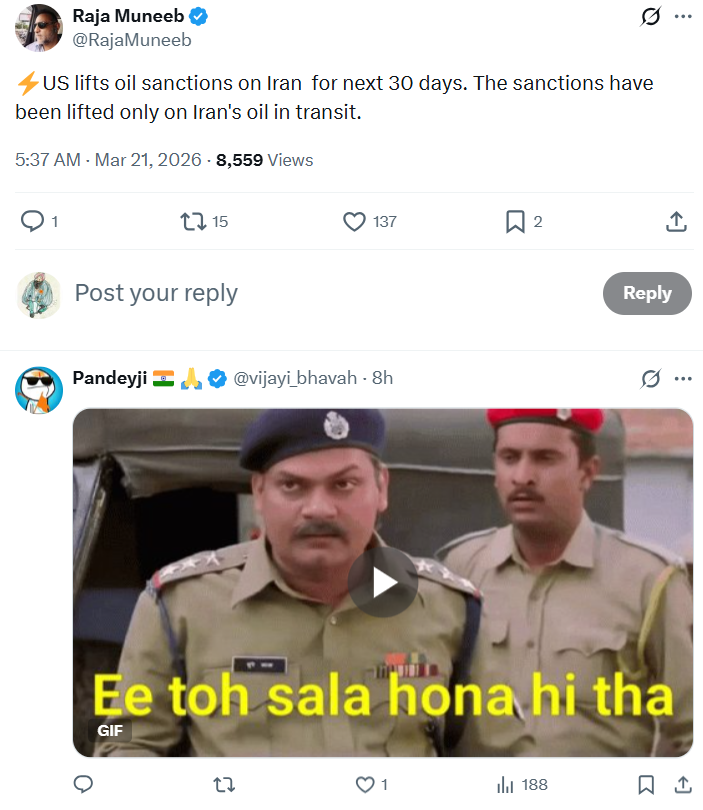View analytics for Pandeyji's reply
Viewport: 703px width, 810px height.
tap(506, 785)
